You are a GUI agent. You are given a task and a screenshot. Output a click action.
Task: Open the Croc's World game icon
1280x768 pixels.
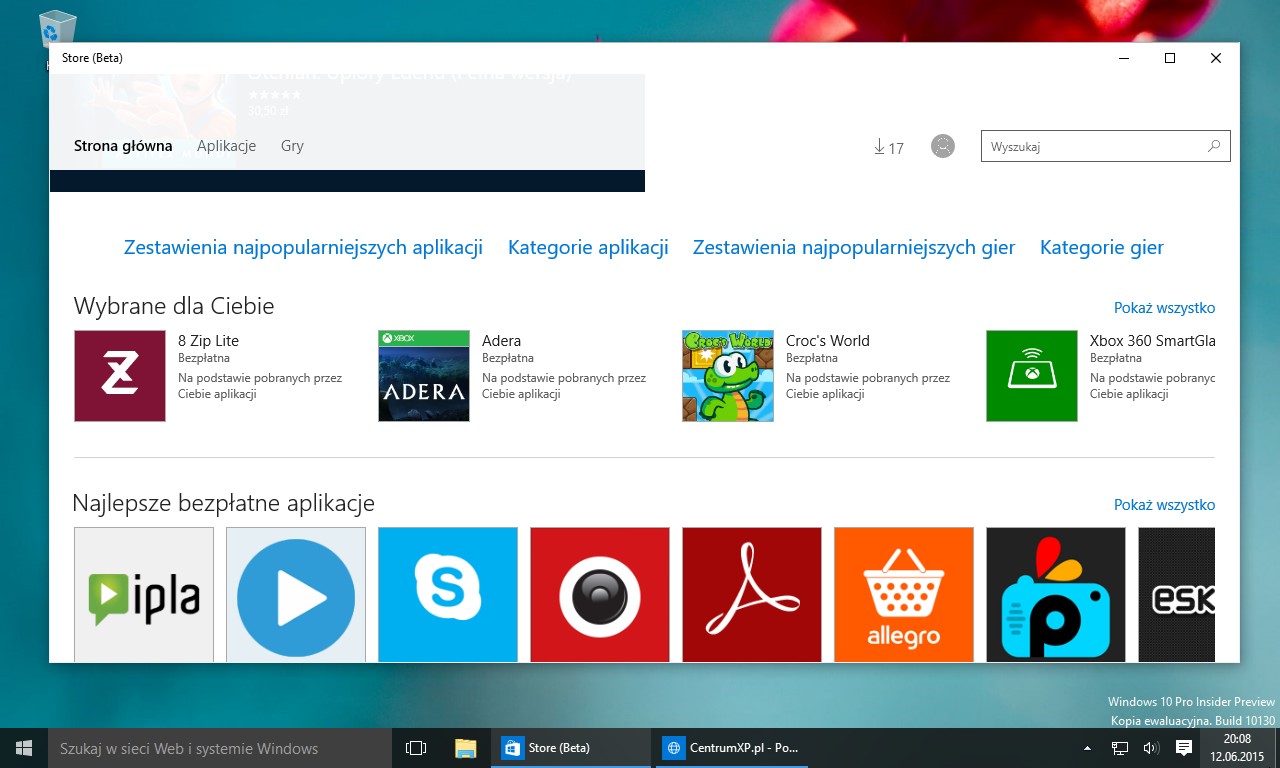pos(728,376)
